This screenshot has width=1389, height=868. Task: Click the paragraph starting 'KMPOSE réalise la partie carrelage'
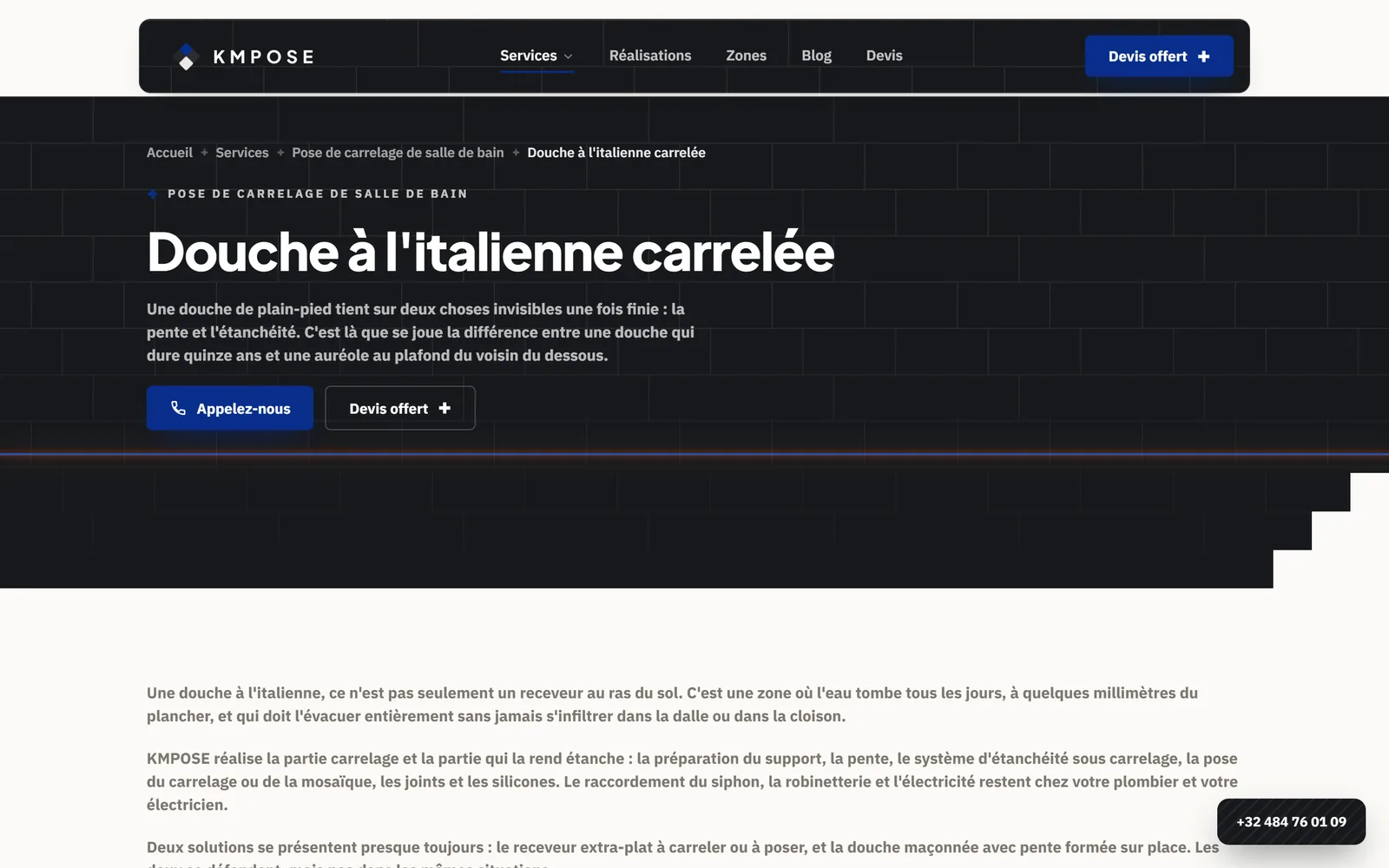[x=692, y=781]
